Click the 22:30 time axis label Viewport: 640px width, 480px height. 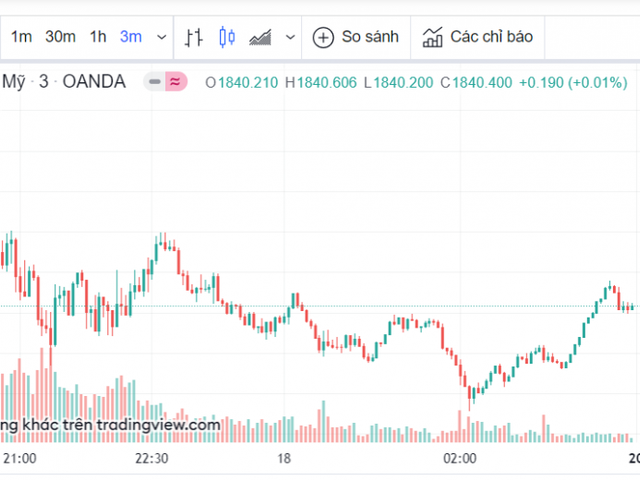(151, 457)
